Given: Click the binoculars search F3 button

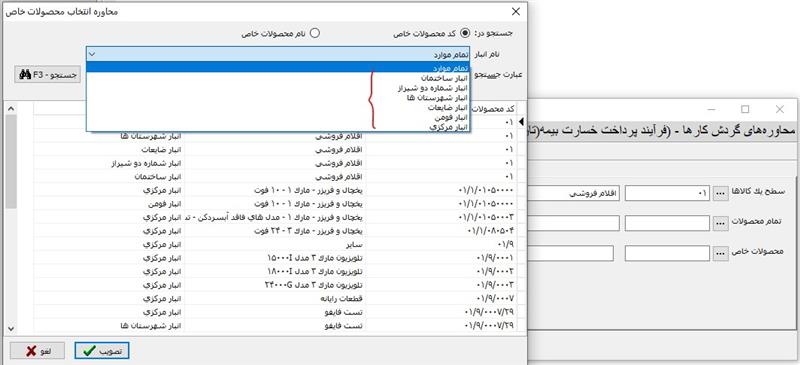Looking at the screenshot, I should pos(48,75).
